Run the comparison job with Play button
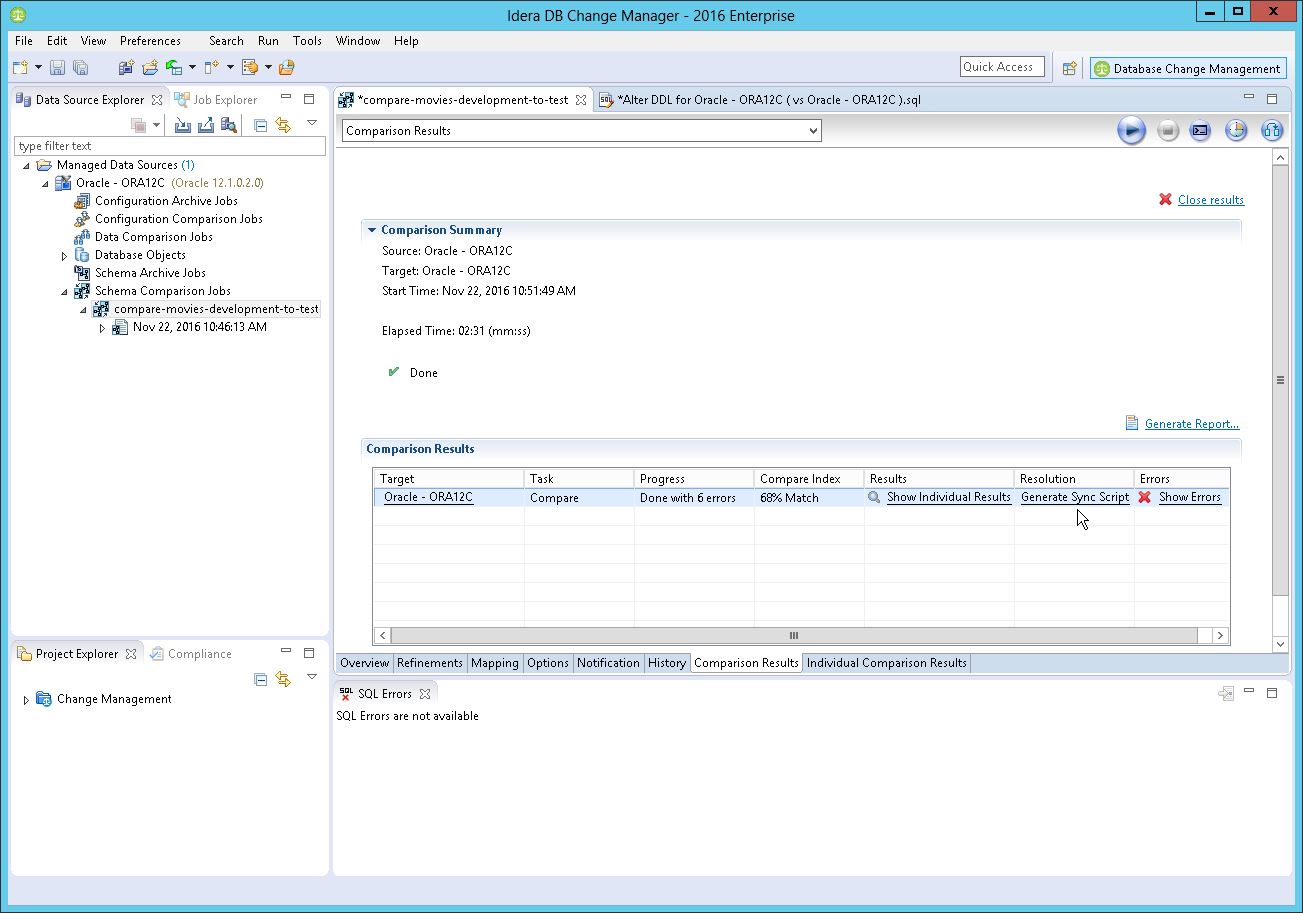The height and width of the screenshot is (913, 1303). [x=1131, y=130]
